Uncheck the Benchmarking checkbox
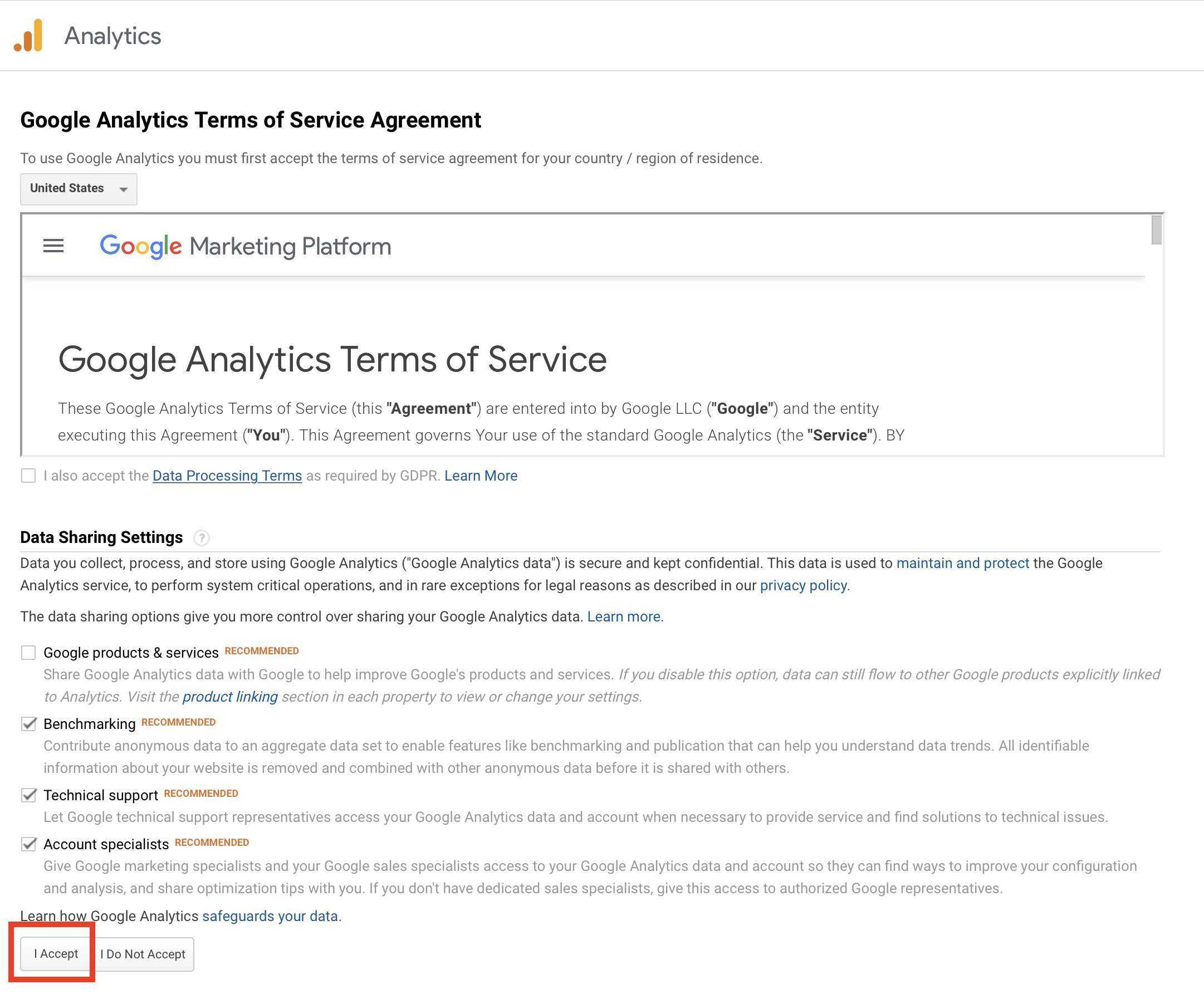 [x=28, y=723]
